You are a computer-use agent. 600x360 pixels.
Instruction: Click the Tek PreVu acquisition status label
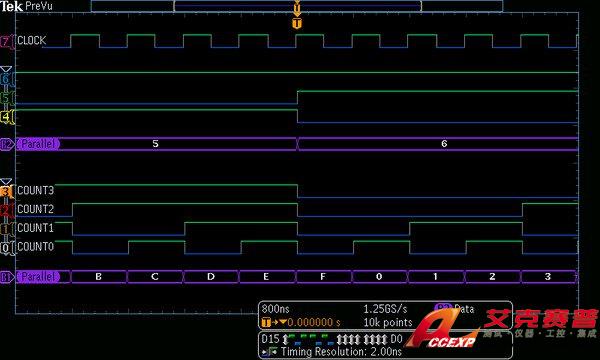26,6
